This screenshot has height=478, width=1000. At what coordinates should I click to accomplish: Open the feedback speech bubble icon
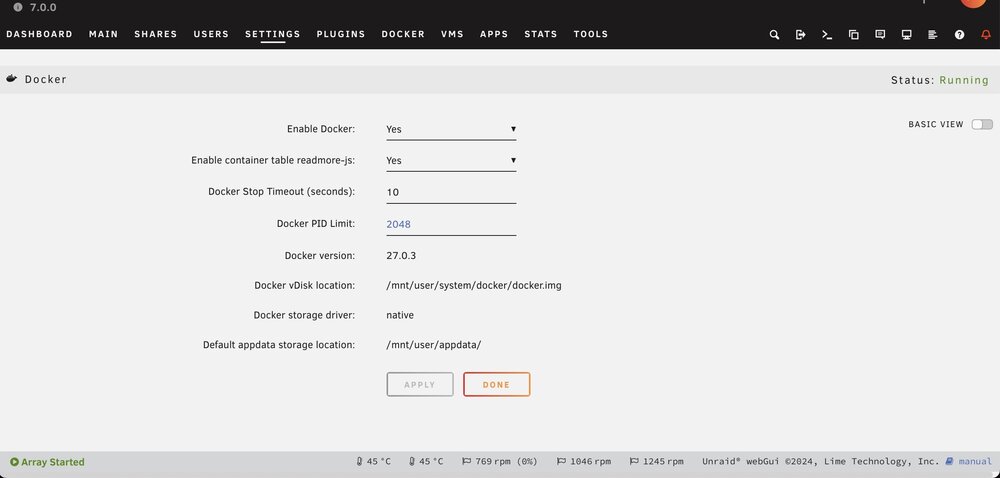coord(880,34)
